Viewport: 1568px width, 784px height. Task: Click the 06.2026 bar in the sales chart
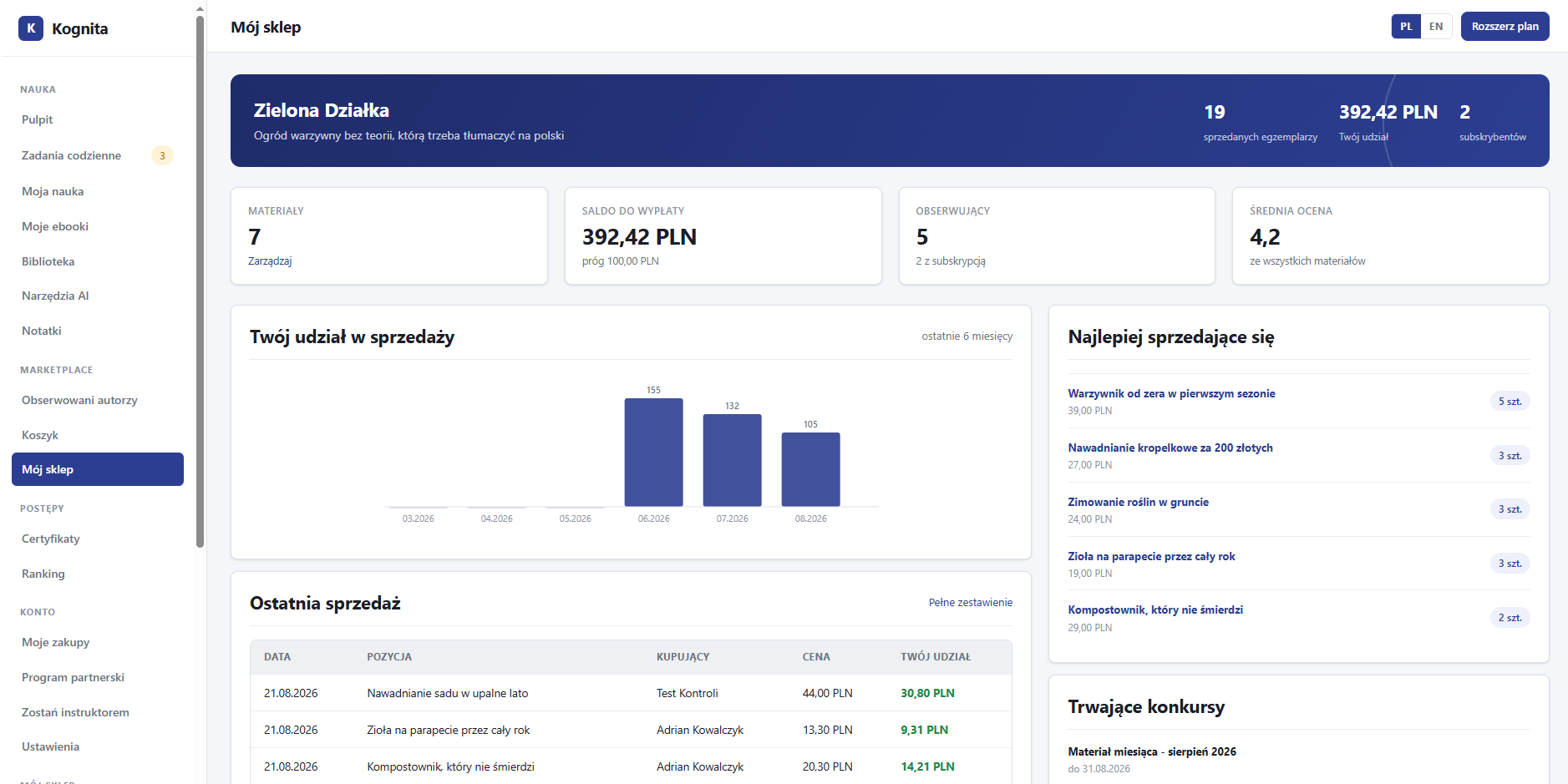(654, 453)
